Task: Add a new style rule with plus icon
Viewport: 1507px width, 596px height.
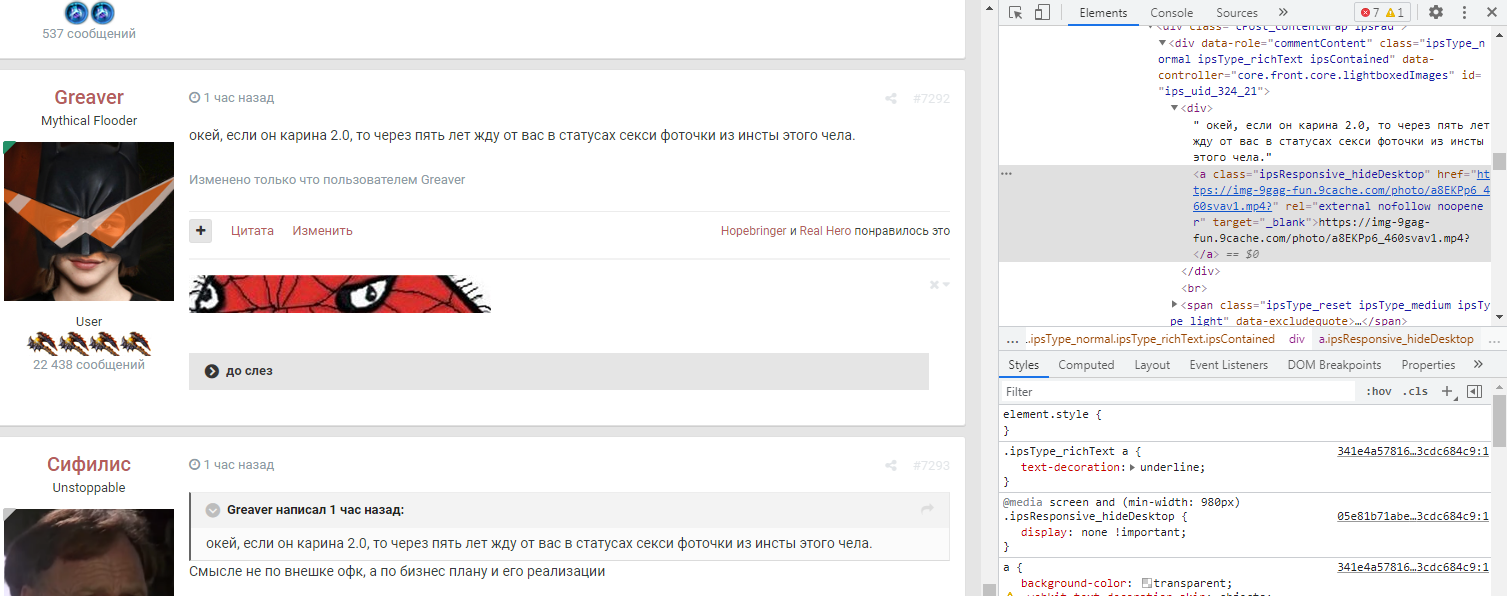Action: point(1447,392)
